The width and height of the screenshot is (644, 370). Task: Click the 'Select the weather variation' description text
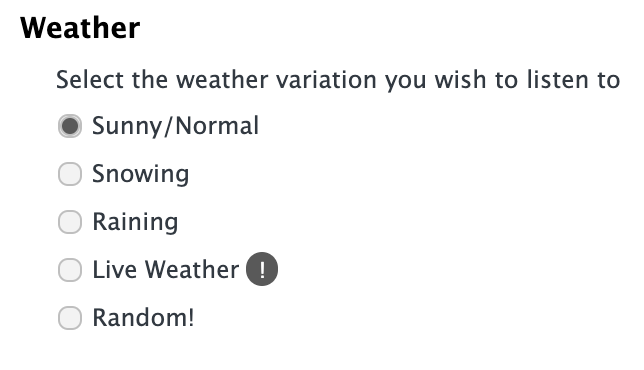(338, 80)
